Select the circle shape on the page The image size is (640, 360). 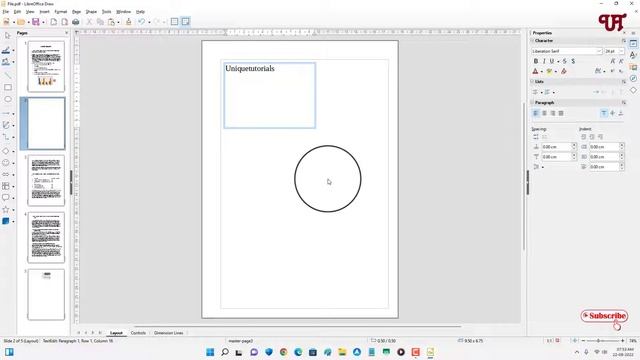pyautogui.click(x=328, y=179)
